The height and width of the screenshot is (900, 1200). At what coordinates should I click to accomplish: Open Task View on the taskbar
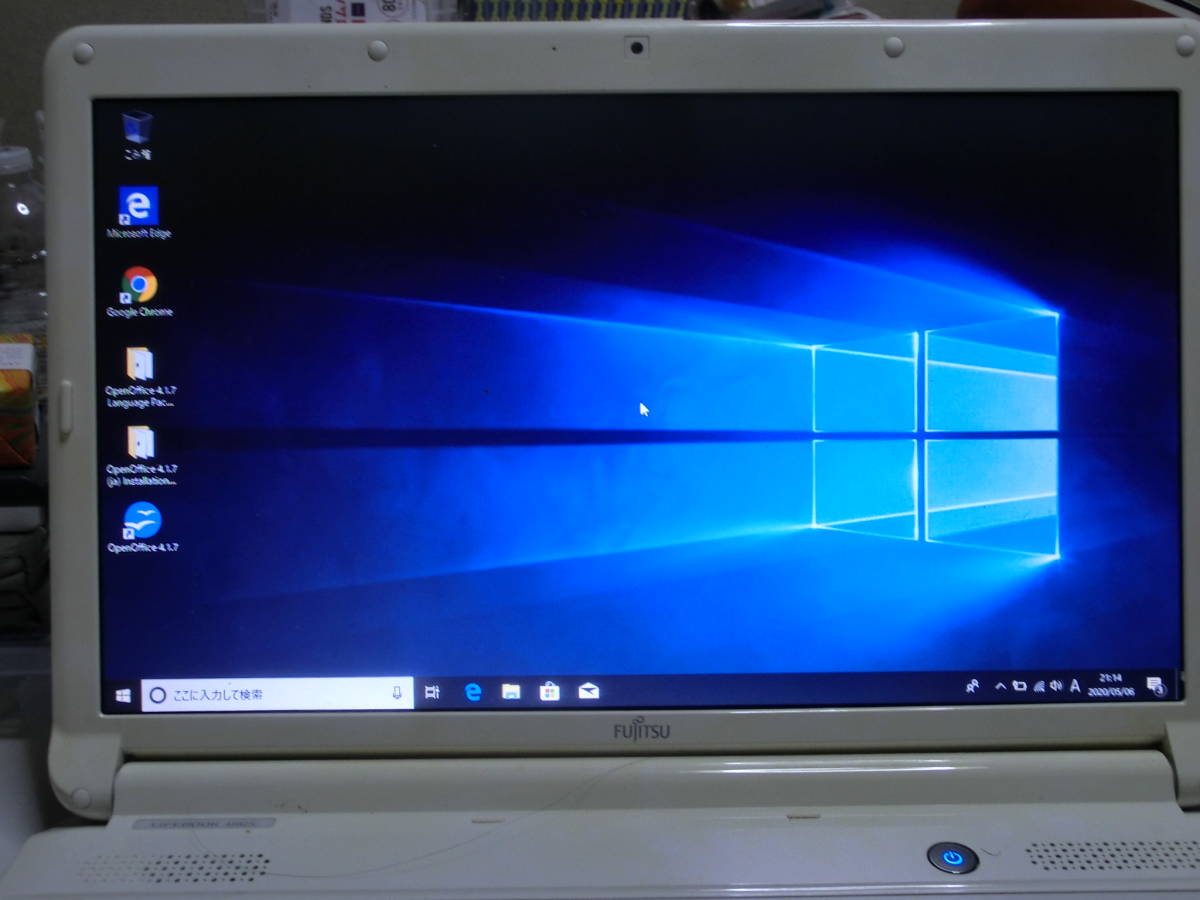[432, 692]
